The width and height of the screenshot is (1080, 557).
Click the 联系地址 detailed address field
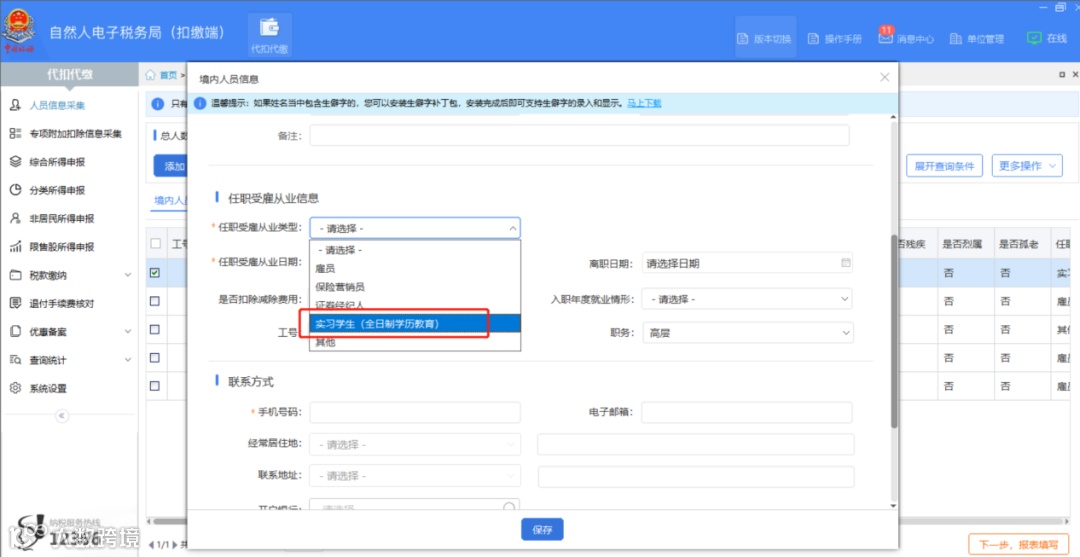click(x=696, y=476)
